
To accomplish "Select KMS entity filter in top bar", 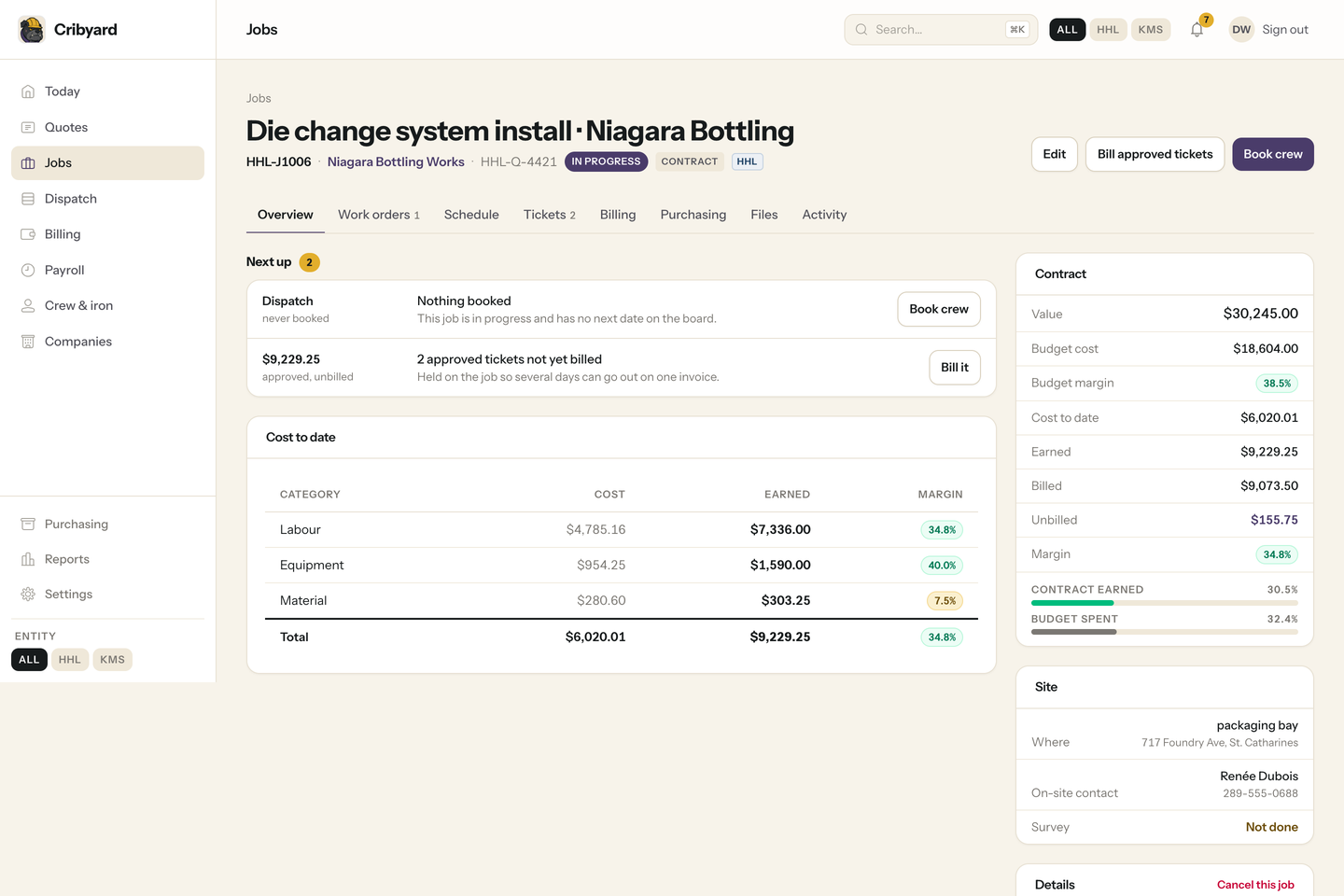I will (x=1151, y=30).
